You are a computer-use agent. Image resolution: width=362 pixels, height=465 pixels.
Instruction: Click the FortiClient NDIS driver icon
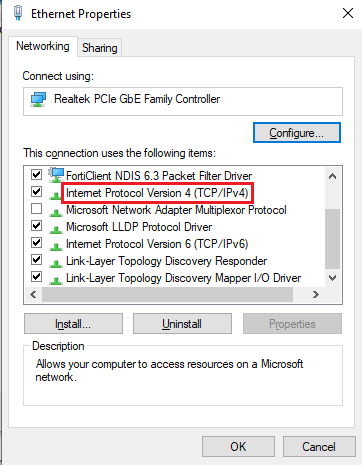(56, 175)
